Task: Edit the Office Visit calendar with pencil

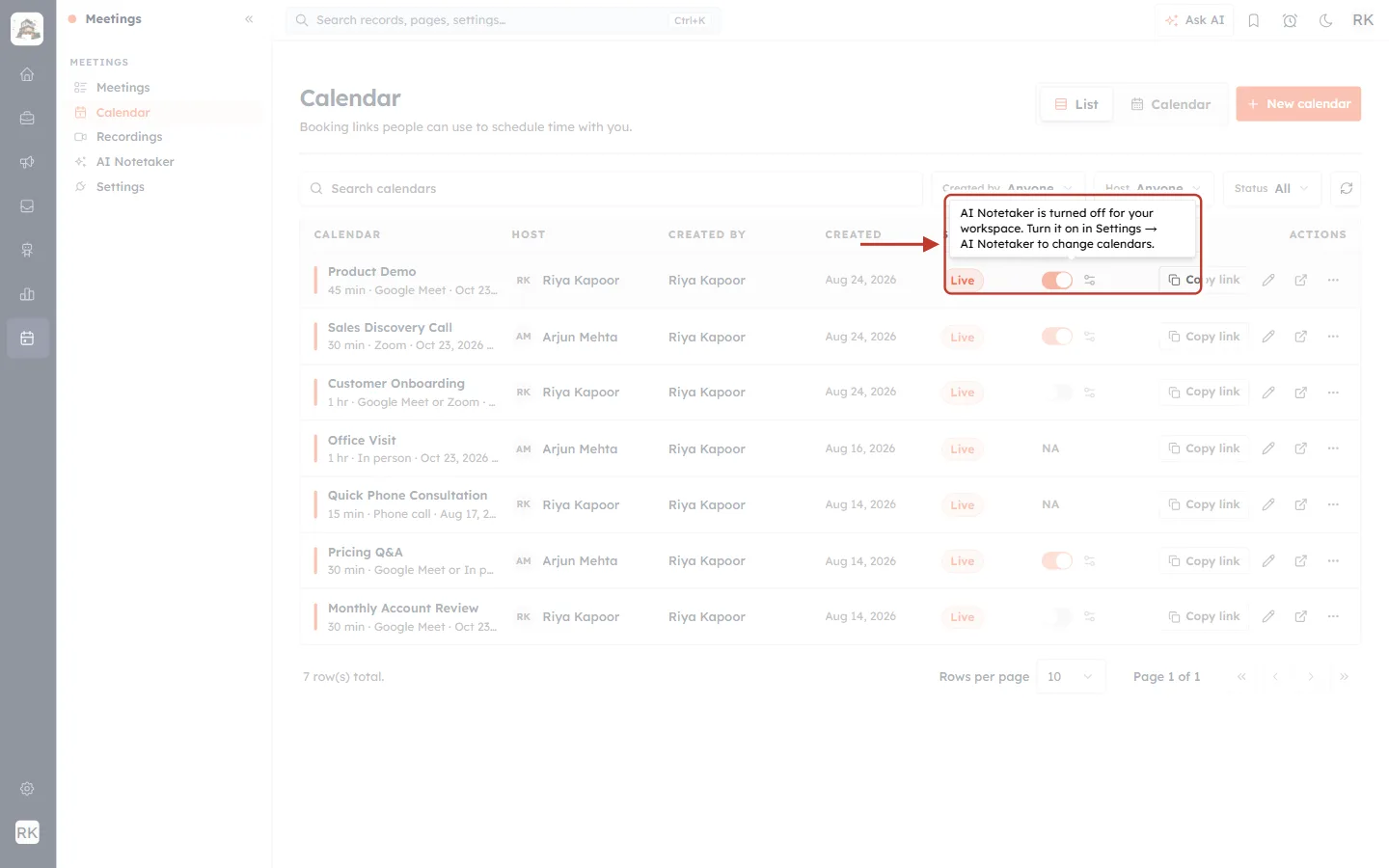Action: [1268, 448]
